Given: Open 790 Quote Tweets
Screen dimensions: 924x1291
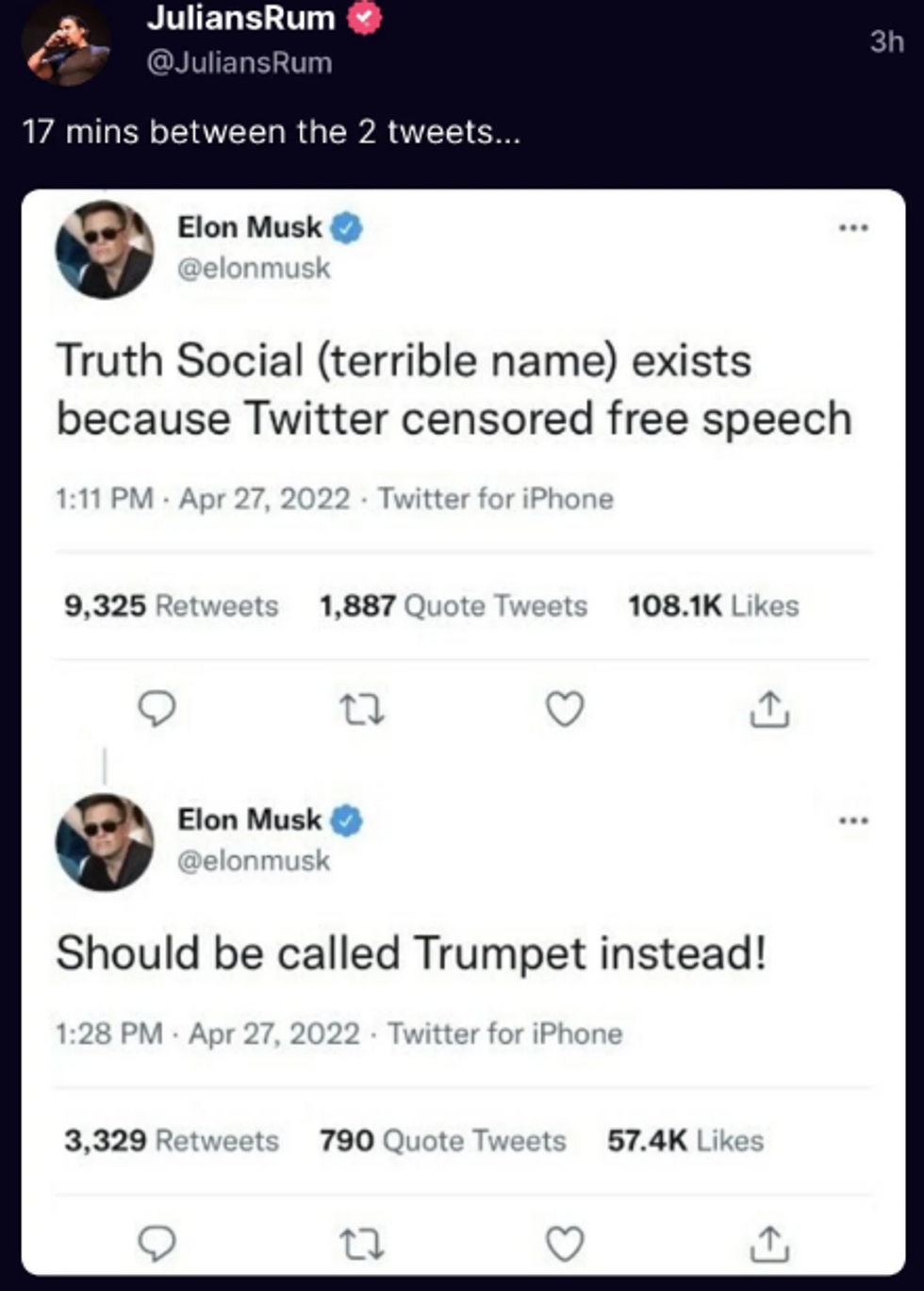Looking at the screenshot, I should 442,1140.
